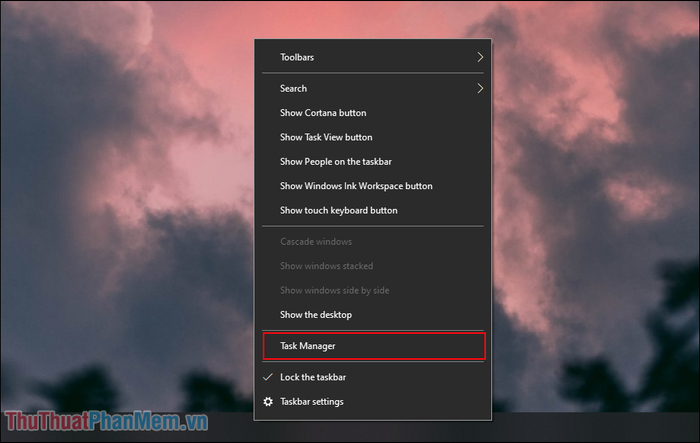Screen dimensions: 700x443
Task: Choose Show the desktop
Action: coord(373,315)
